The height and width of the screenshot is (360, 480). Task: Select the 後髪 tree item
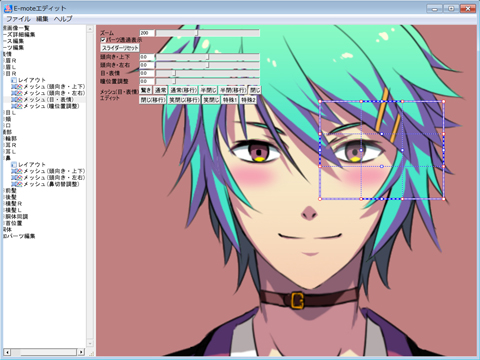tap(11, 197)
